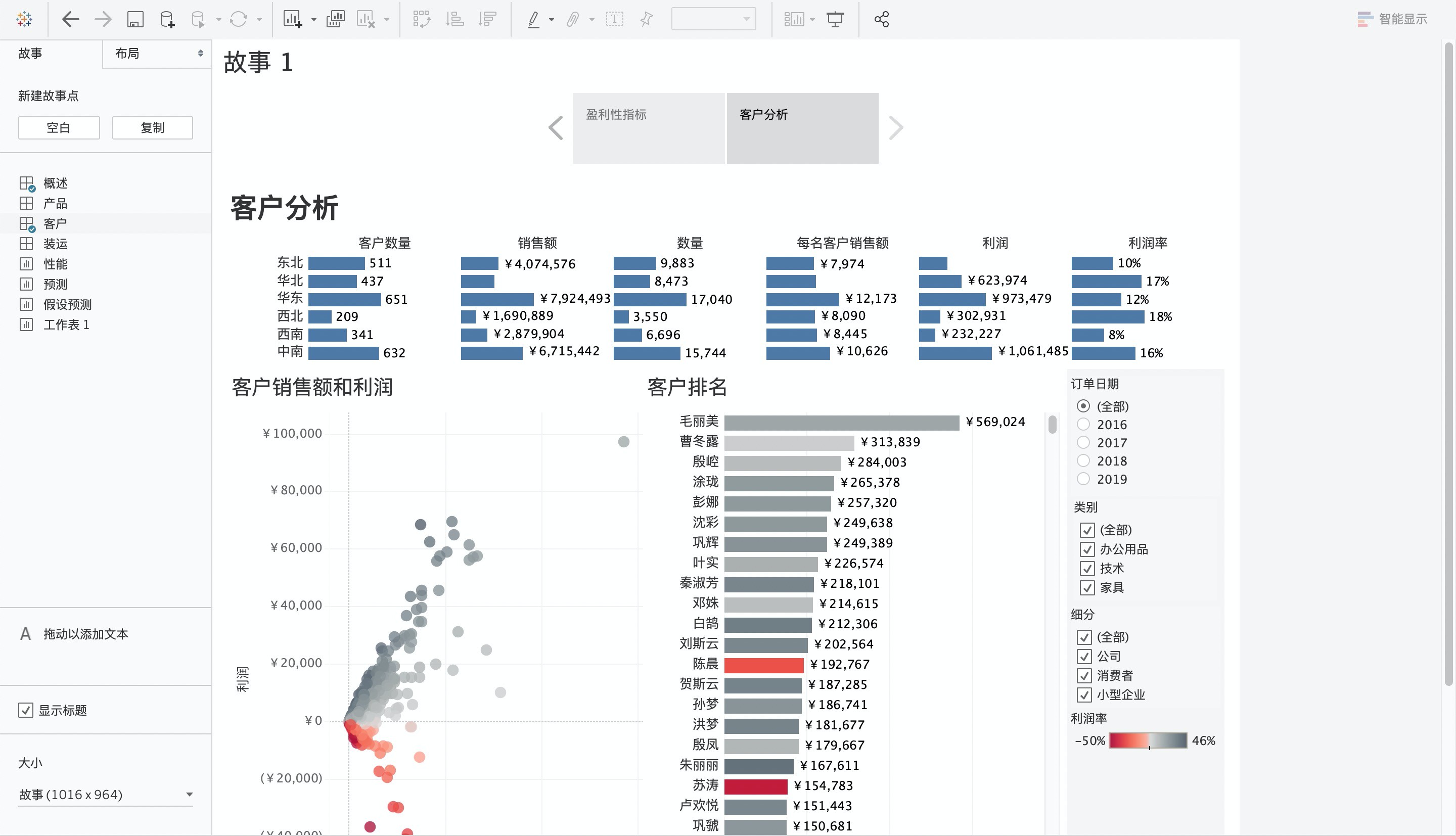Click the share icon

[881, 20]
